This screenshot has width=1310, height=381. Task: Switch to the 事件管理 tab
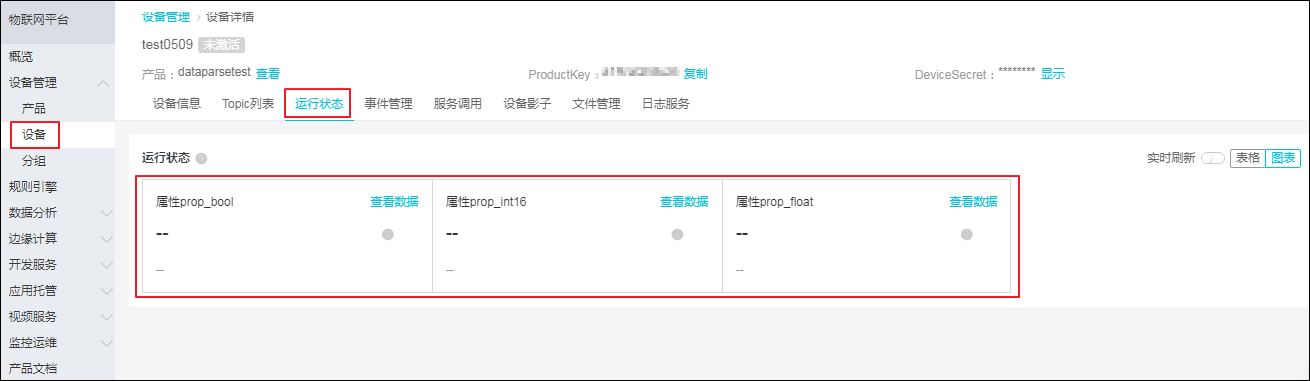pyautogui.click(x=388, y=104)
